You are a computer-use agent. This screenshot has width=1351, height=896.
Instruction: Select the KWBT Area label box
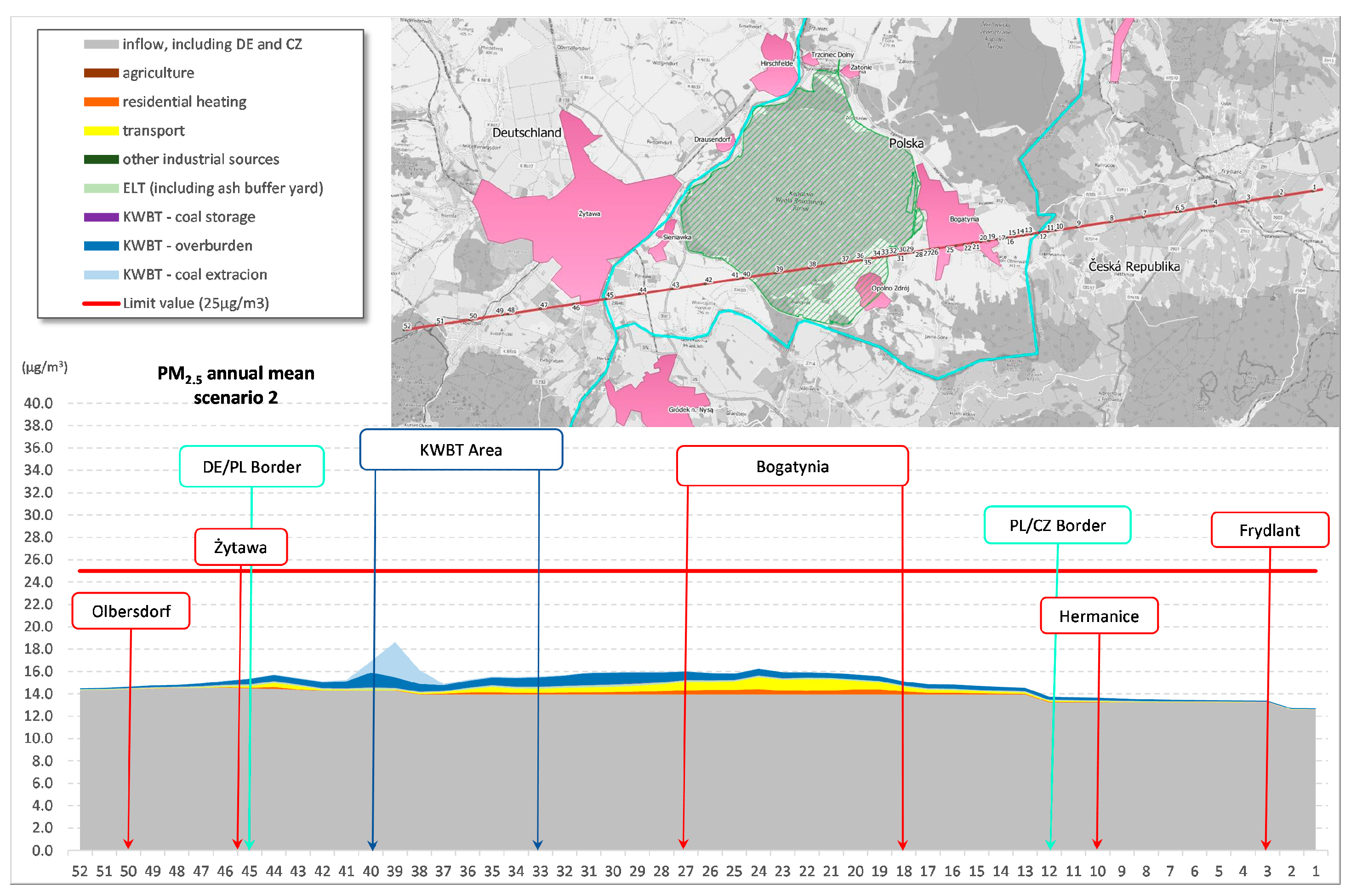point(461,450)
